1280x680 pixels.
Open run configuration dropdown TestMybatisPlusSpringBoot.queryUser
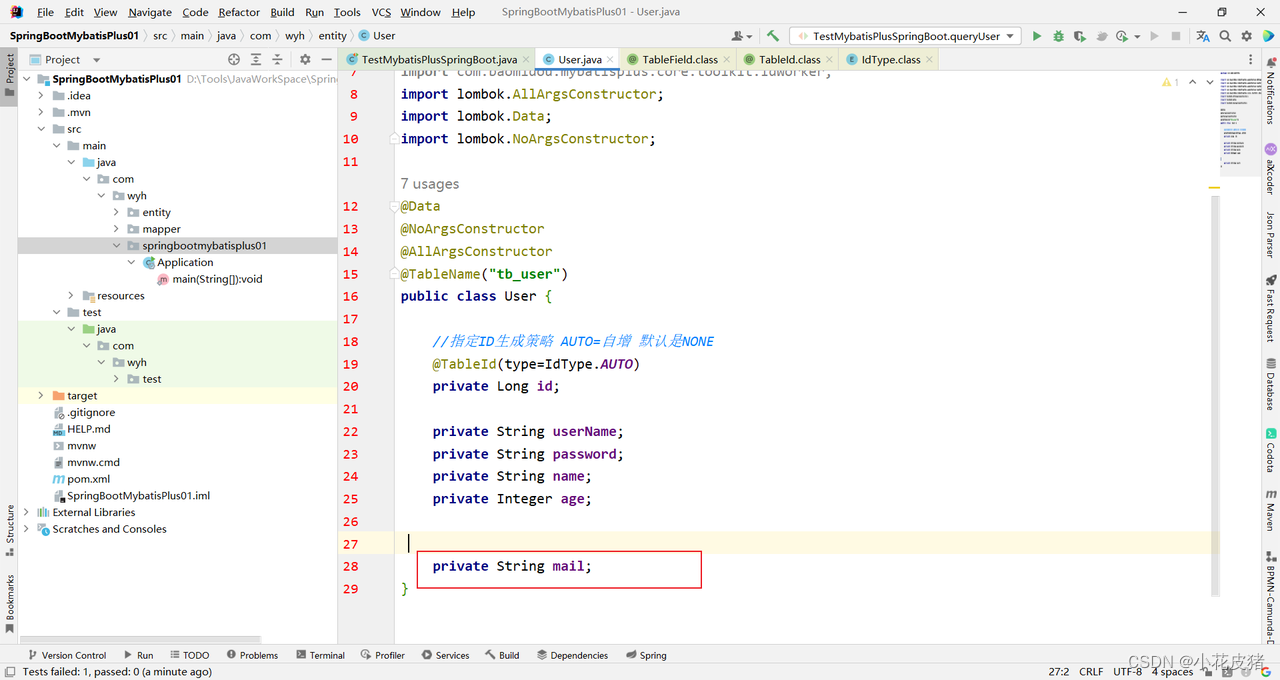tap(906, 36)
